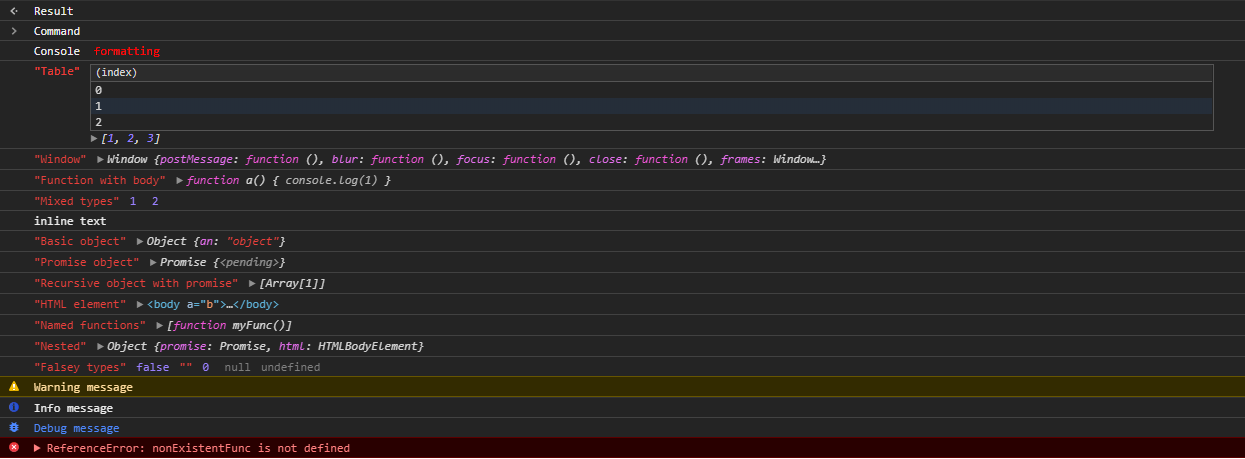This screenshot has width=1245, height=459.
Task: Click the red formatting label text
Action: coord(127,51)
